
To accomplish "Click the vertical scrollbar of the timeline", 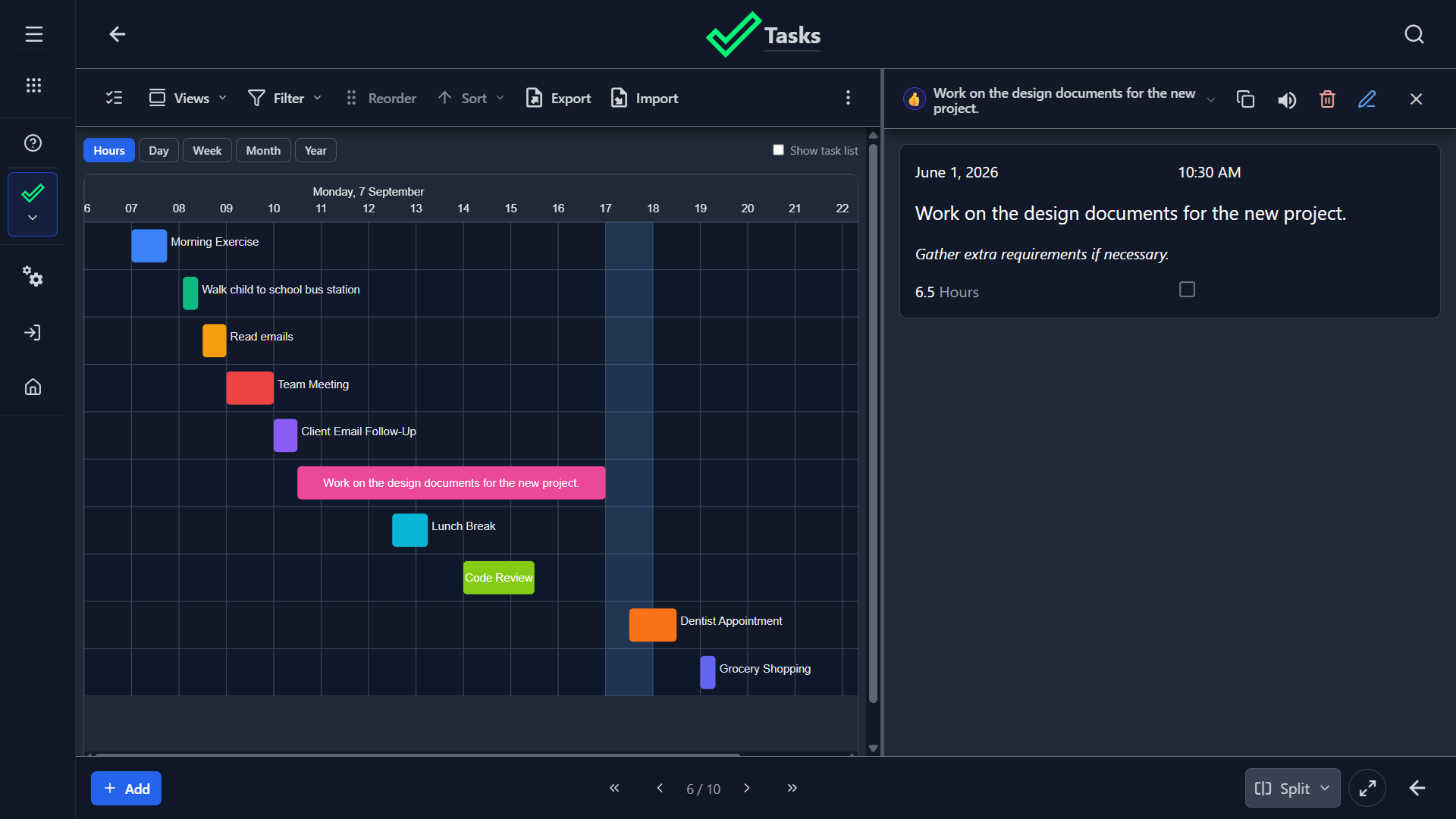I will point(873,425).
